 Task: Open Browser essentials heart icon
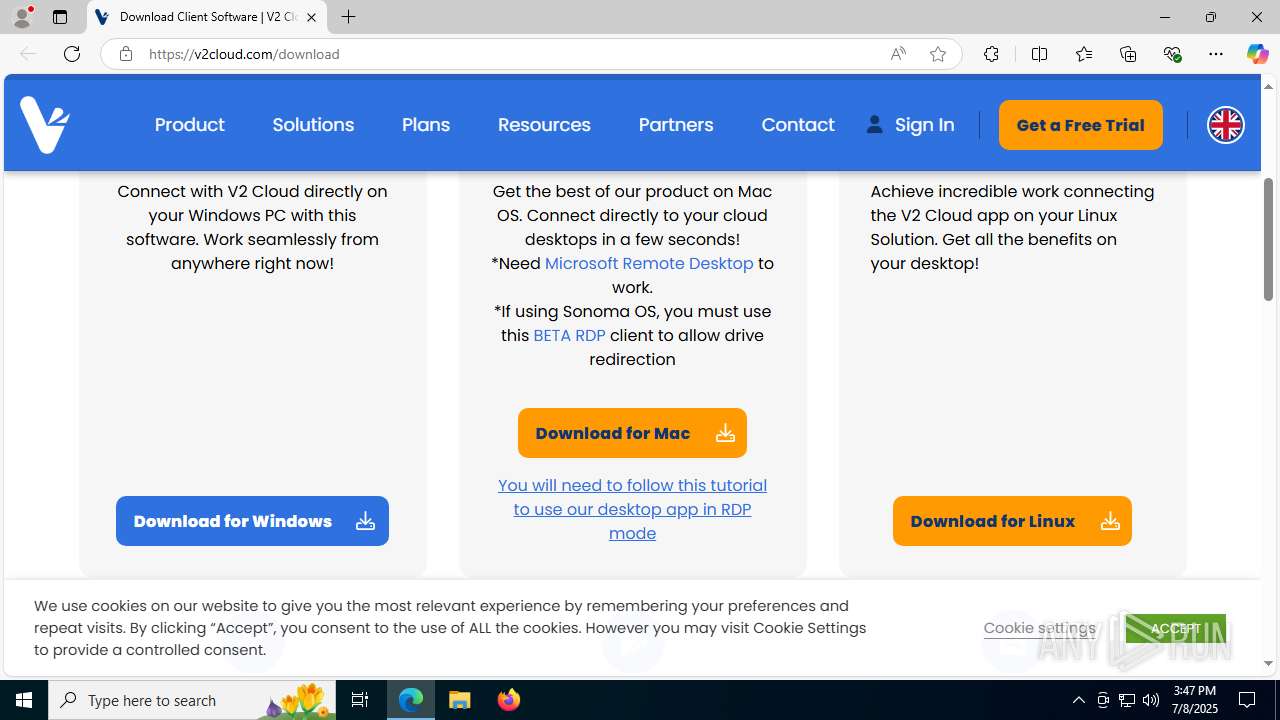tap(1172, 54)
